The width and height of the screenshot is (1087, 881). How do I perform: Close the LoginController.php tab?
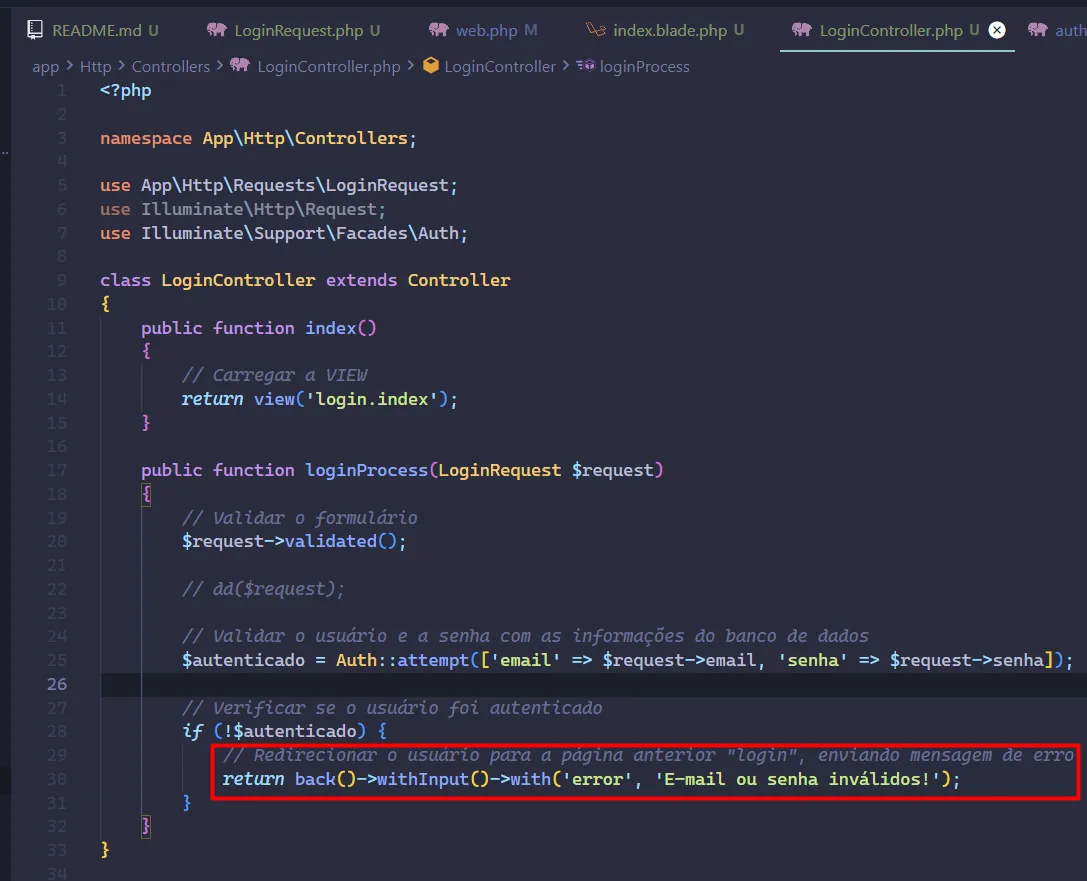coord(996,30)
